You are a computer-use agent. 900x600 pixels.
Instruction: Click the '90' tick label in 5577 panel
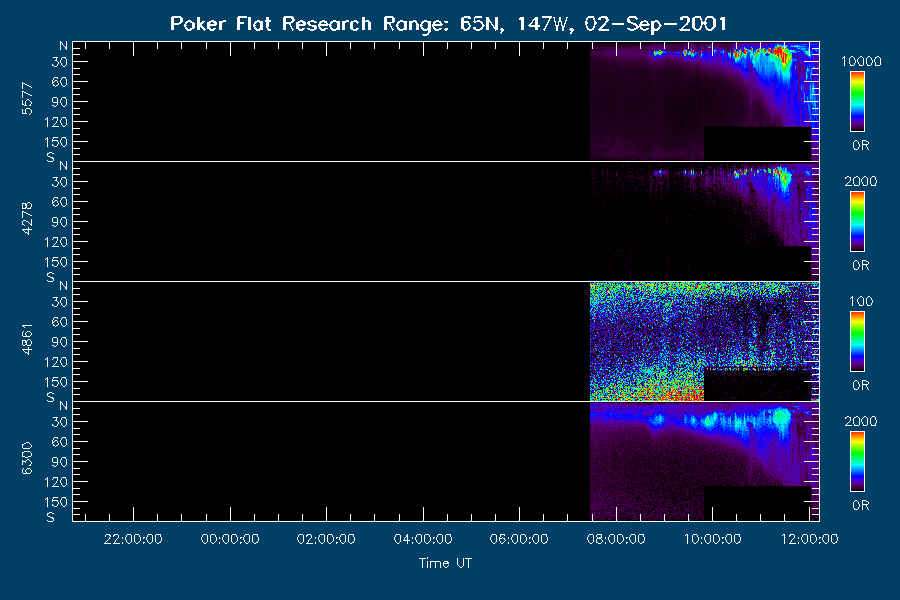tap(60, 102)
